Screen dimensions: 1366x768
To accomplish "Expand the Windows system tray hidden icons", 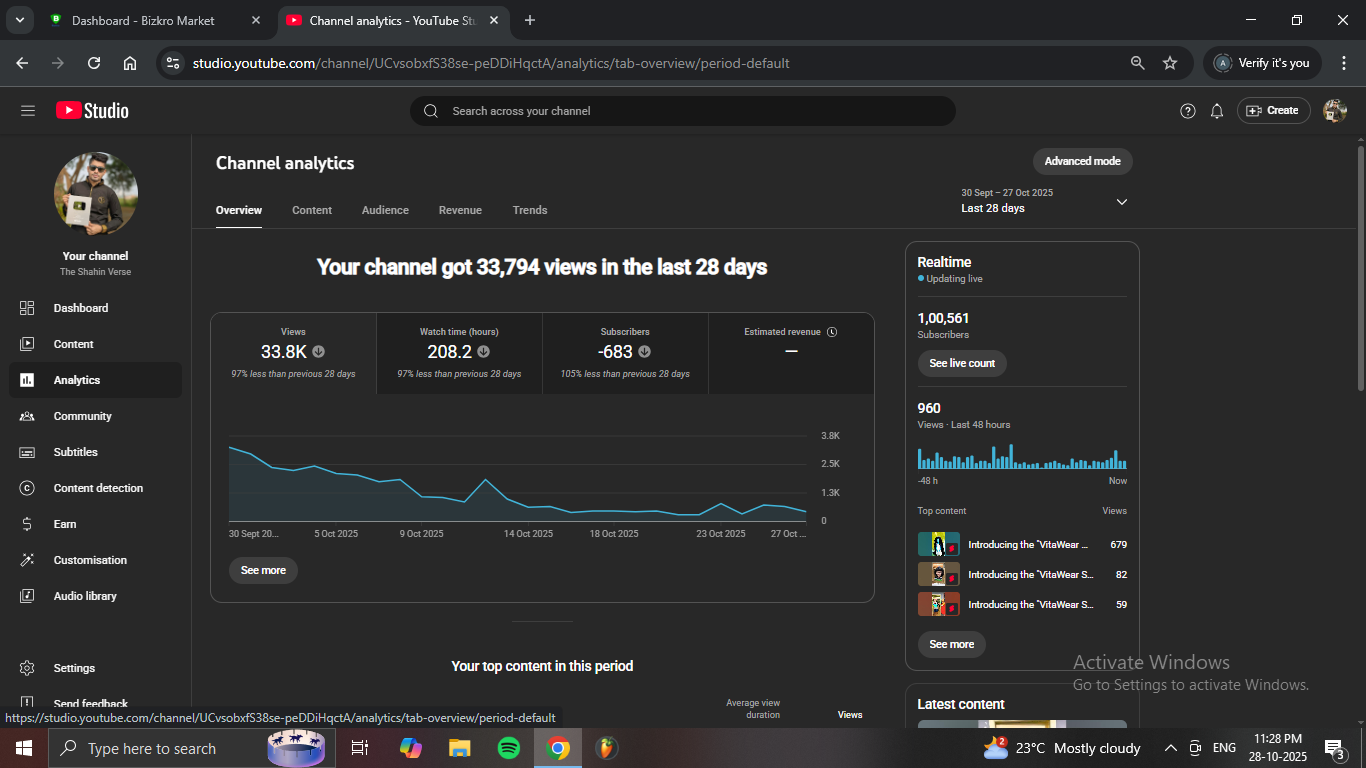I will pyautogui.click(x=1170, y=748).
